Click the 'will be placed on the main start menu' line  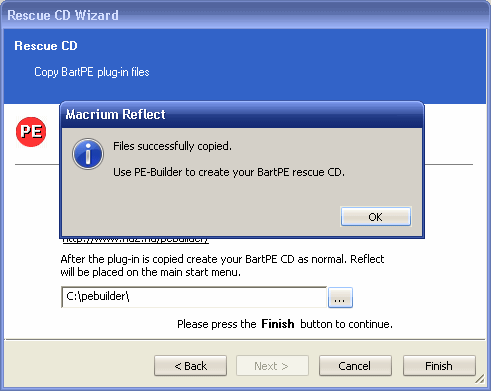tap(150, 272)
